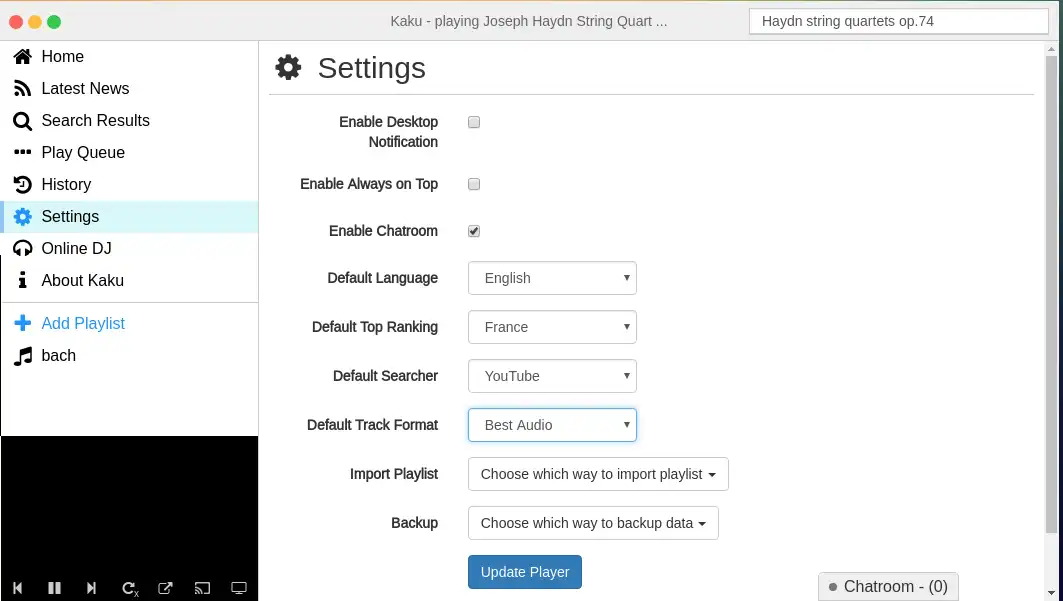Open About Kaku page

[x=129, y=281]
